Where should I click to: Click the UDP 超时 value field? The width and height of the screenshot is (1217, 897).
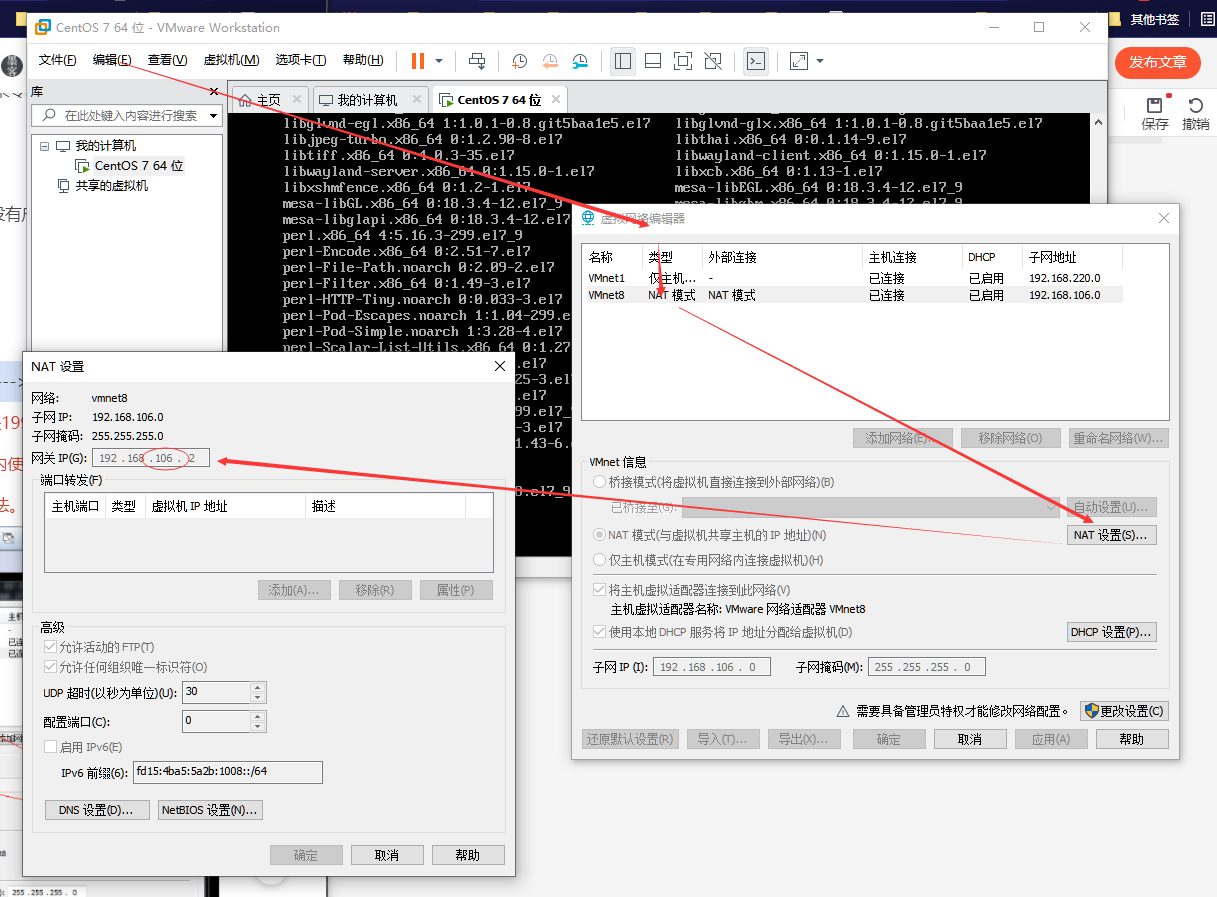[x=216, y=692]
